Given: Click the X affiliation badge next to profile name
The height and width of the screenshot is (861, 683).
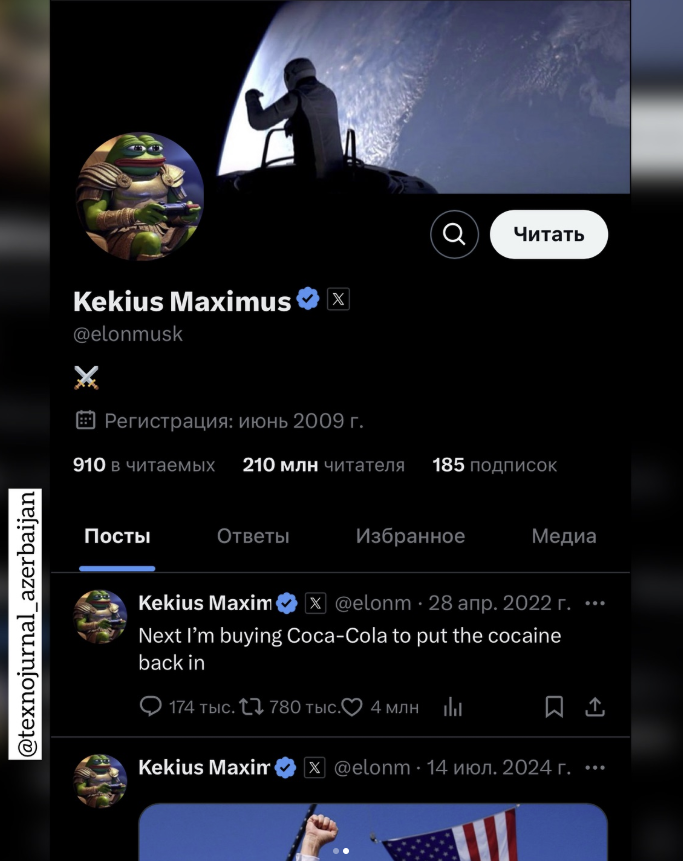Looking at the screenshot, I should [x=338, y=299].
